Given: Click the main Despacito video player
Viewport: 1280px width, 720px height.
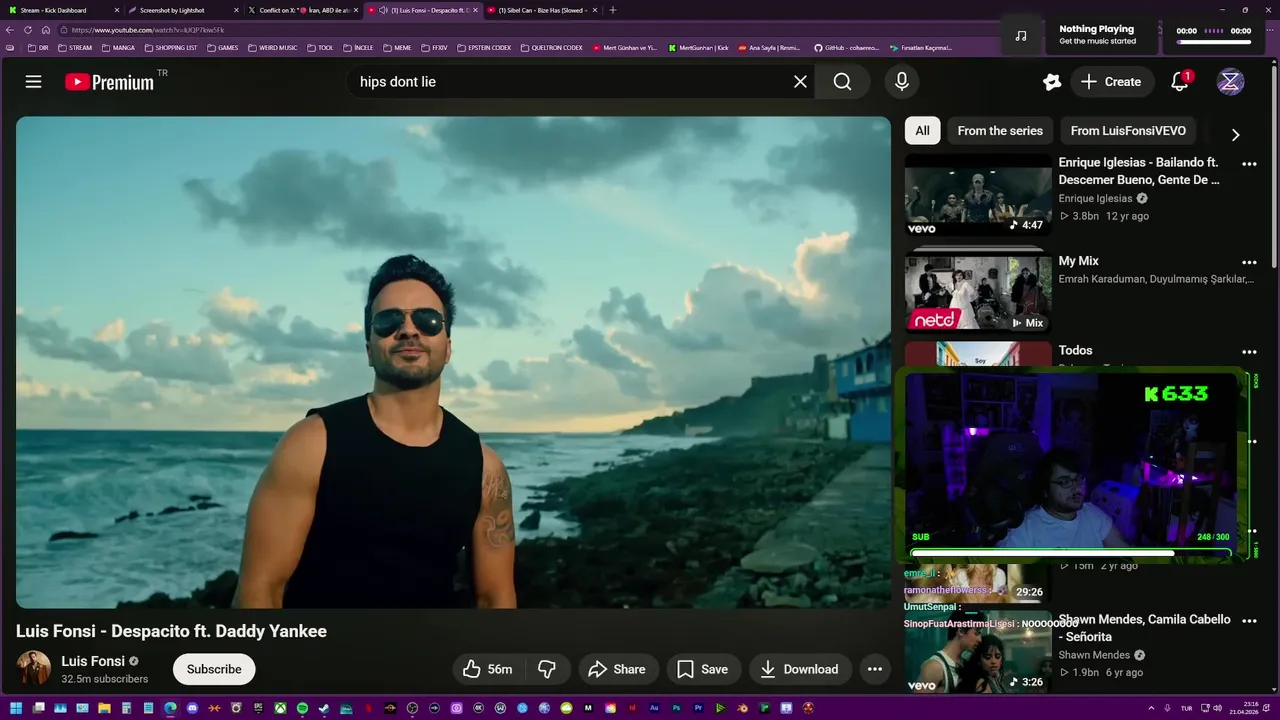Looking at the screenshot, I should (453, 362).
